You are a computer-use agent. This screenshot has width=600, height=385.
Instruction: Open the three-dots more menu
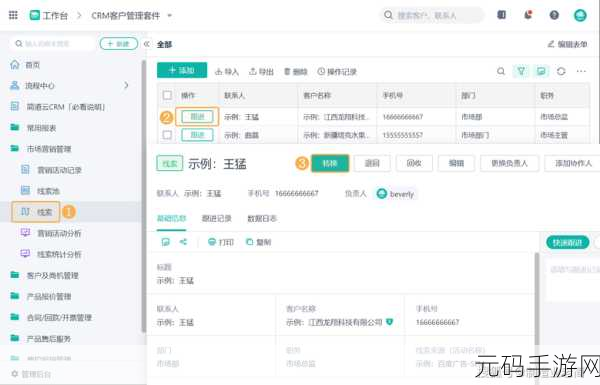(581, 71)
